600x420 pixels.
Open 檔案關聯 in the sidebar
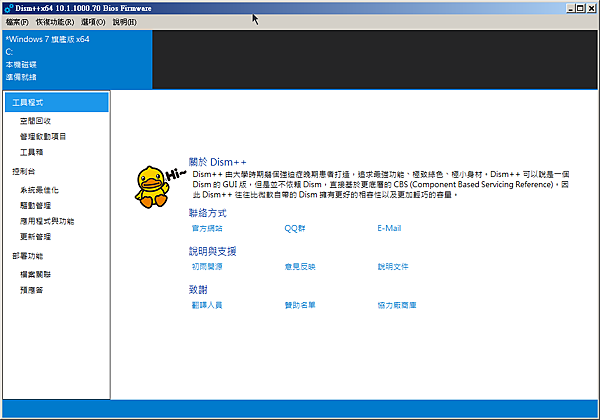point(36,275)
